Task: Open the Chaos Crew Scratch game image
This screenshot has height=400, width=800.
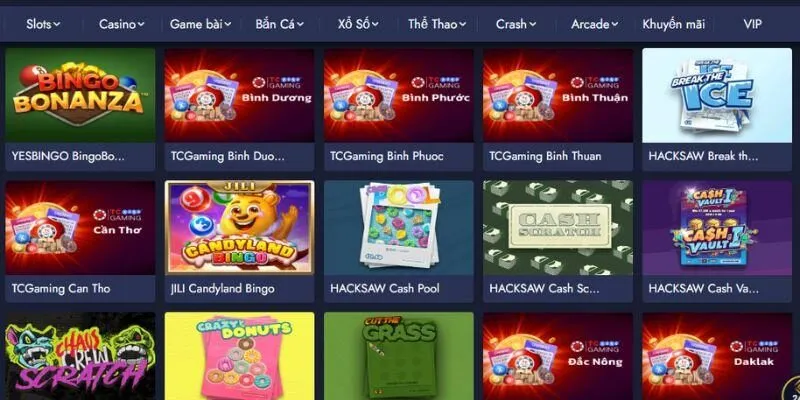Action: pyautogui.click(x=80, y=356)
